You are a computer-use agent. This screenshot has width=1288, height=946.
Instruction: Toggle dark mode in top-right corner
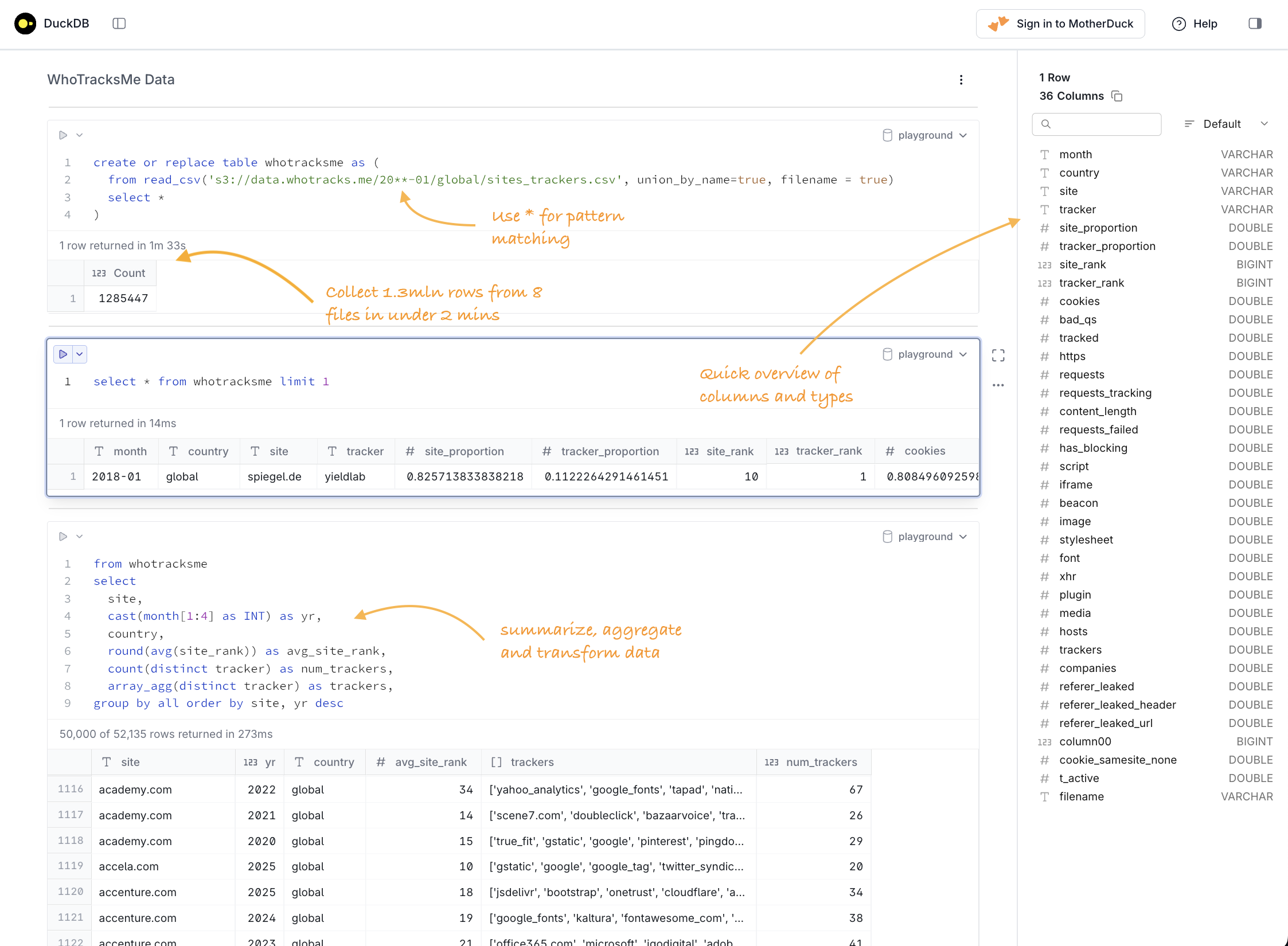pos(1254,24)
